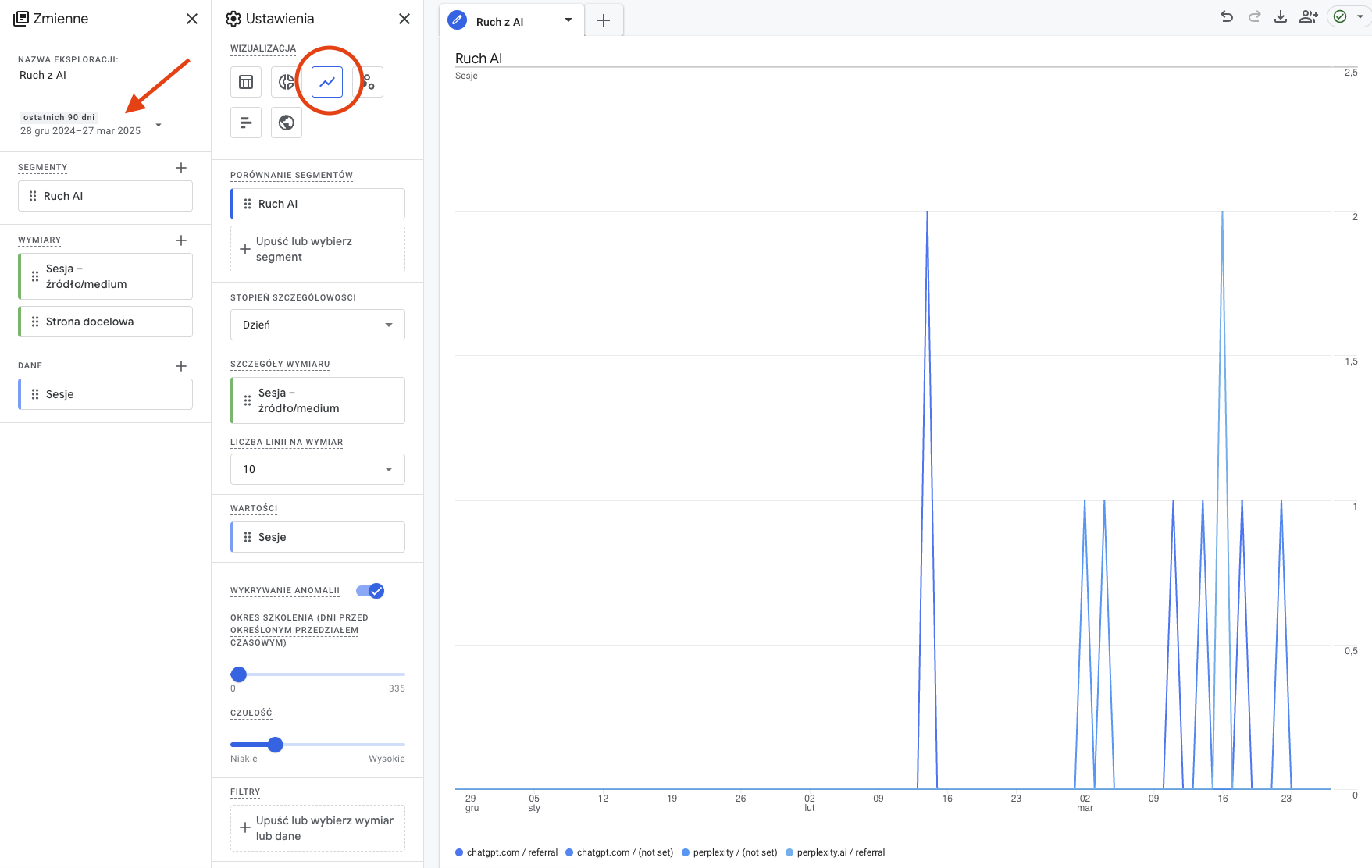The height and width of the screenshot is (868, 1372).
Task: Share exploration via add-users icon
Action: (x=1309, y=17)
